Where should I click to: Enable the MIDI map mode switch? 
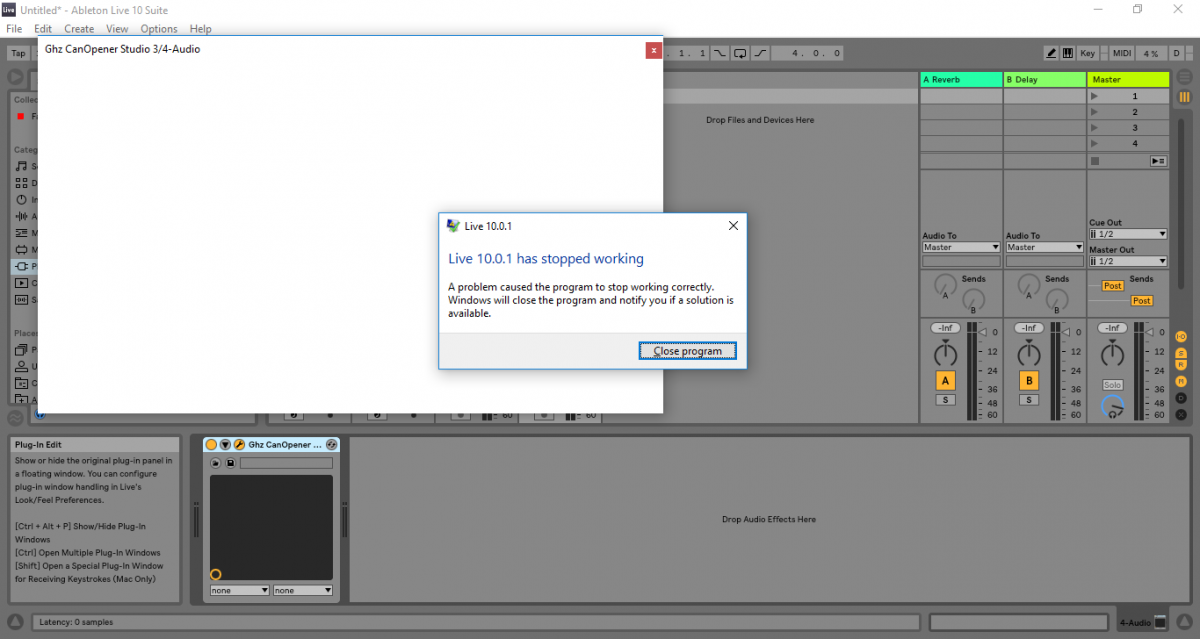point(1122,53)
